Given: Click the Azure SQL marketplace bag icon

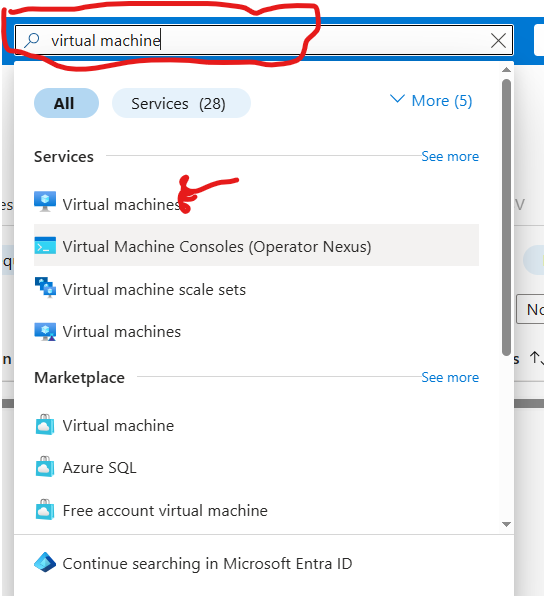Looking at the screenshot, I should [x=45, y=467].
